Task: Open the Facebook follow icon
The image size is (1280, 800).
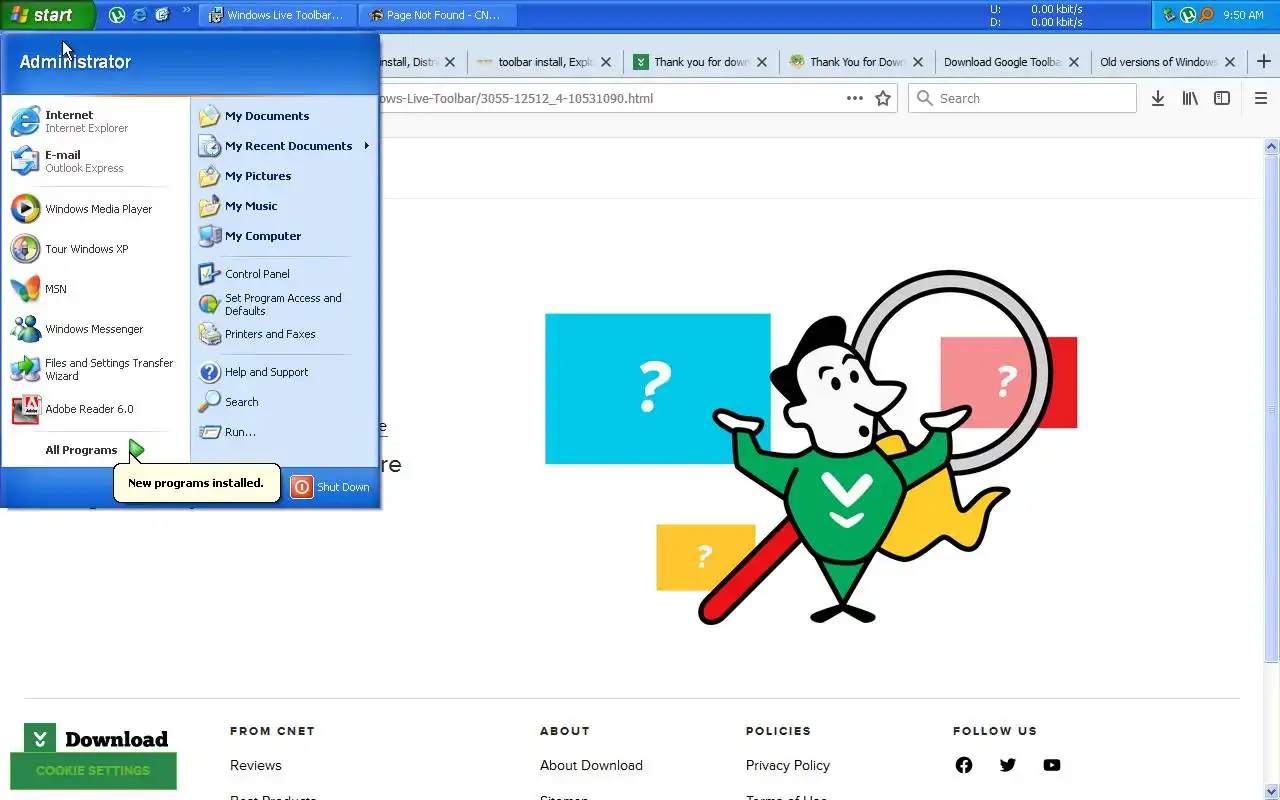Action: [x=964, y=765]
